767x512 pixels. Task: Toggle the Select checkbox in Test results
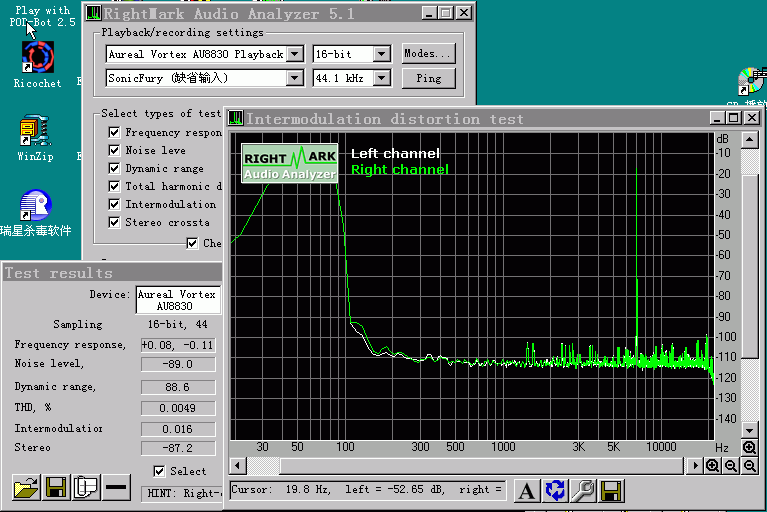point(159,471)
